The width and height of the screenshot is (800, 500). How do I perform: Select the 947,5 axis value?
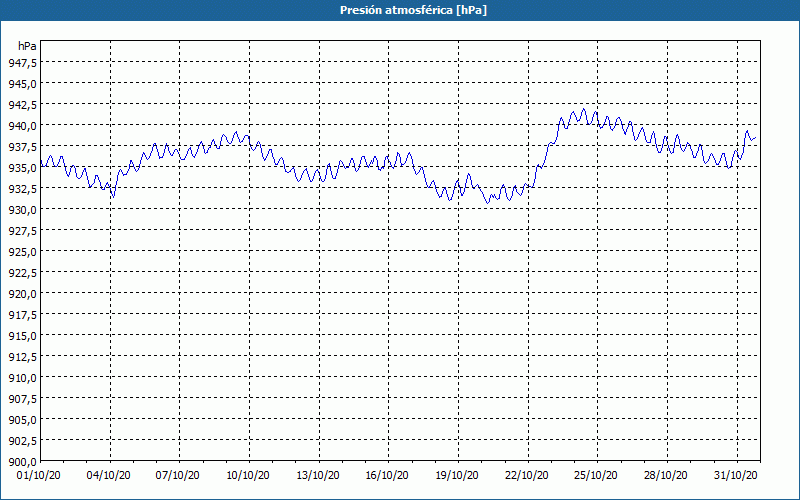click(x=22, y=62)
